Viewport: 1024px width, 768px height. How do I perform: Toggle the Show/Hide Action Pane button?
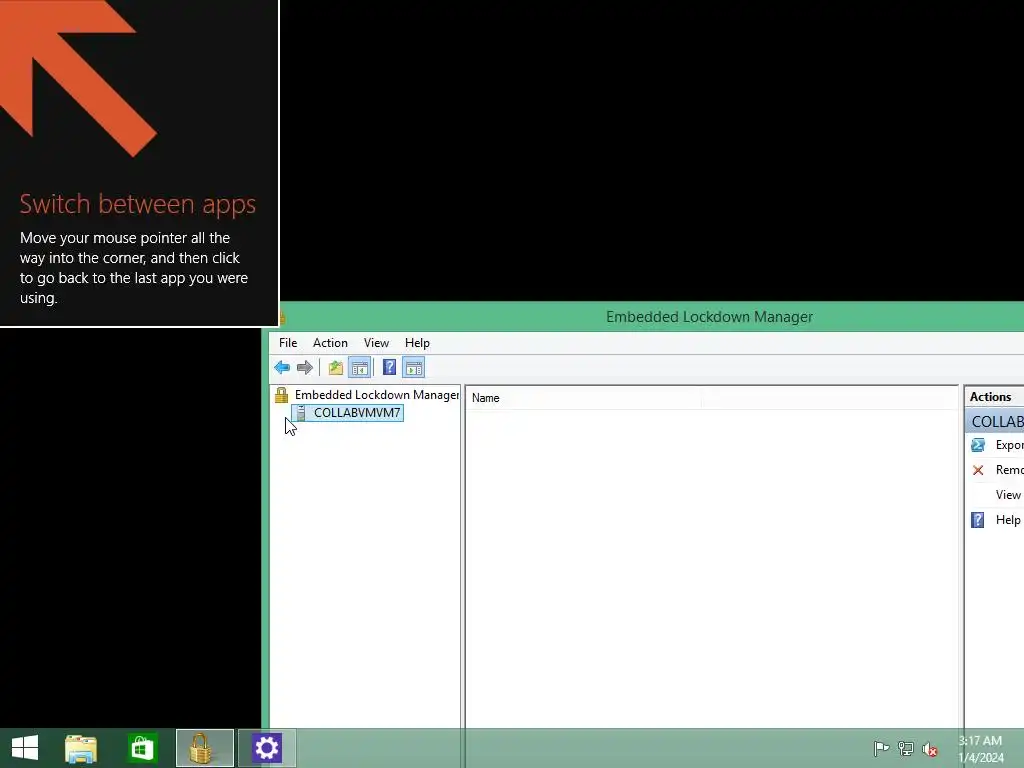[413, 368]
